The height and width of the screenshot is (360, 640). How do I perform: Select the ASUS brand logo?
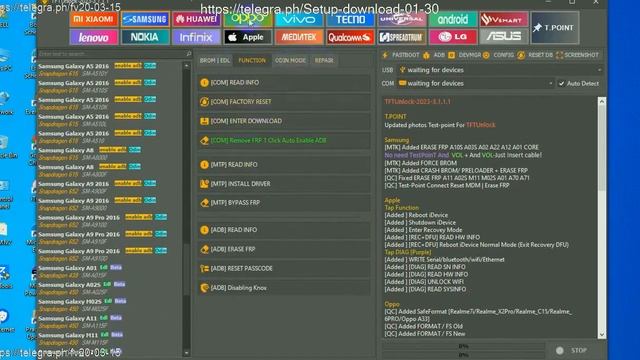tap(504, 37)
